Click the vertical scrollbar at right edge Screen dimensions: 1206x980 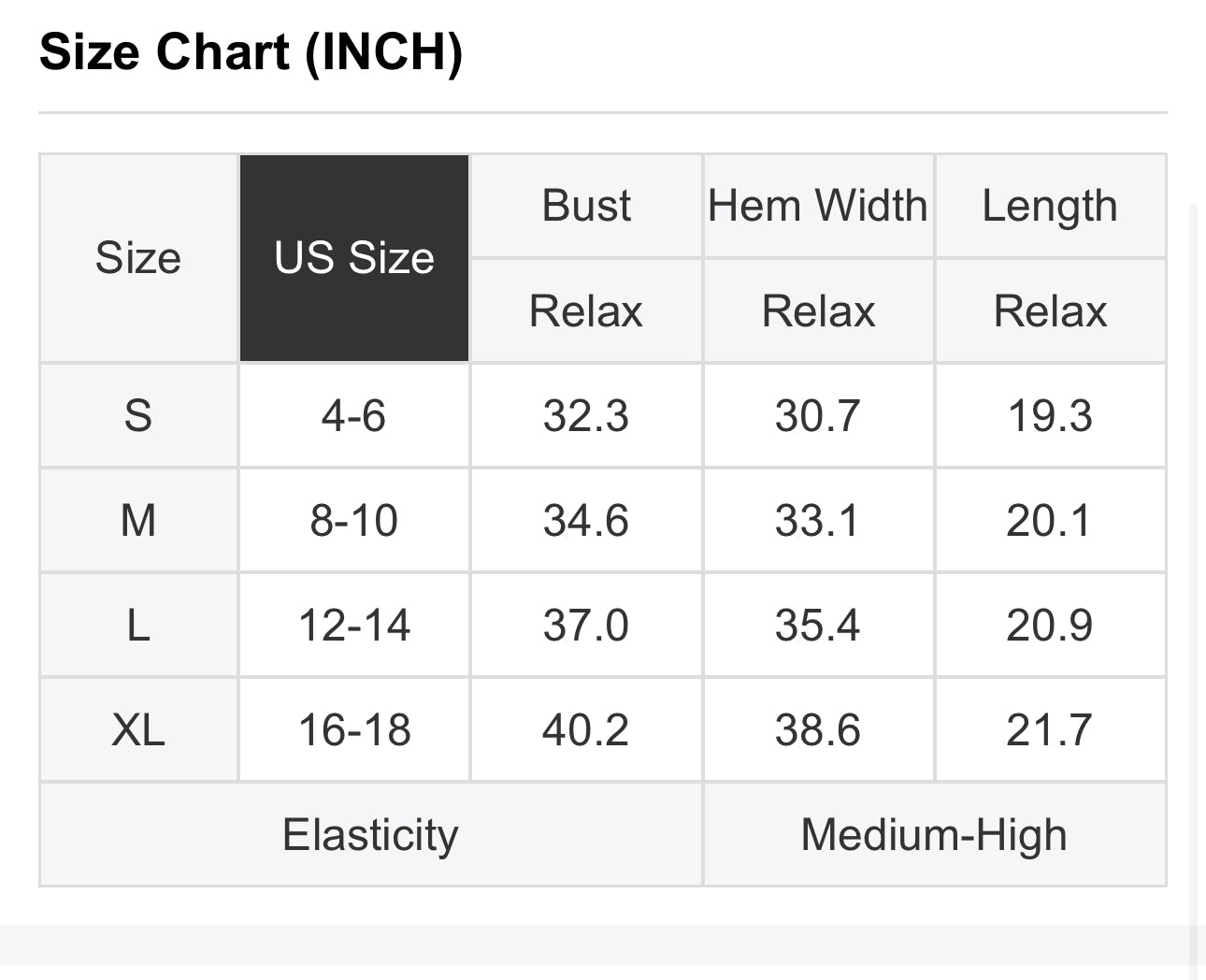[1193, 561]
